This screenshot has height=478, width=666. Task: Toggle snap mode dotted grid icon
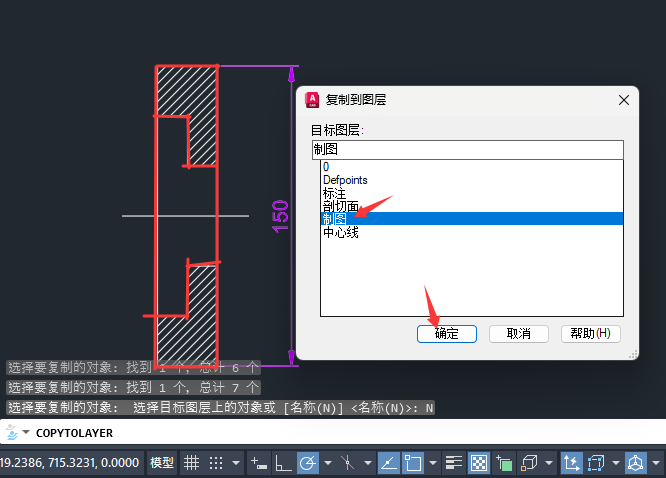click(216, 463)
